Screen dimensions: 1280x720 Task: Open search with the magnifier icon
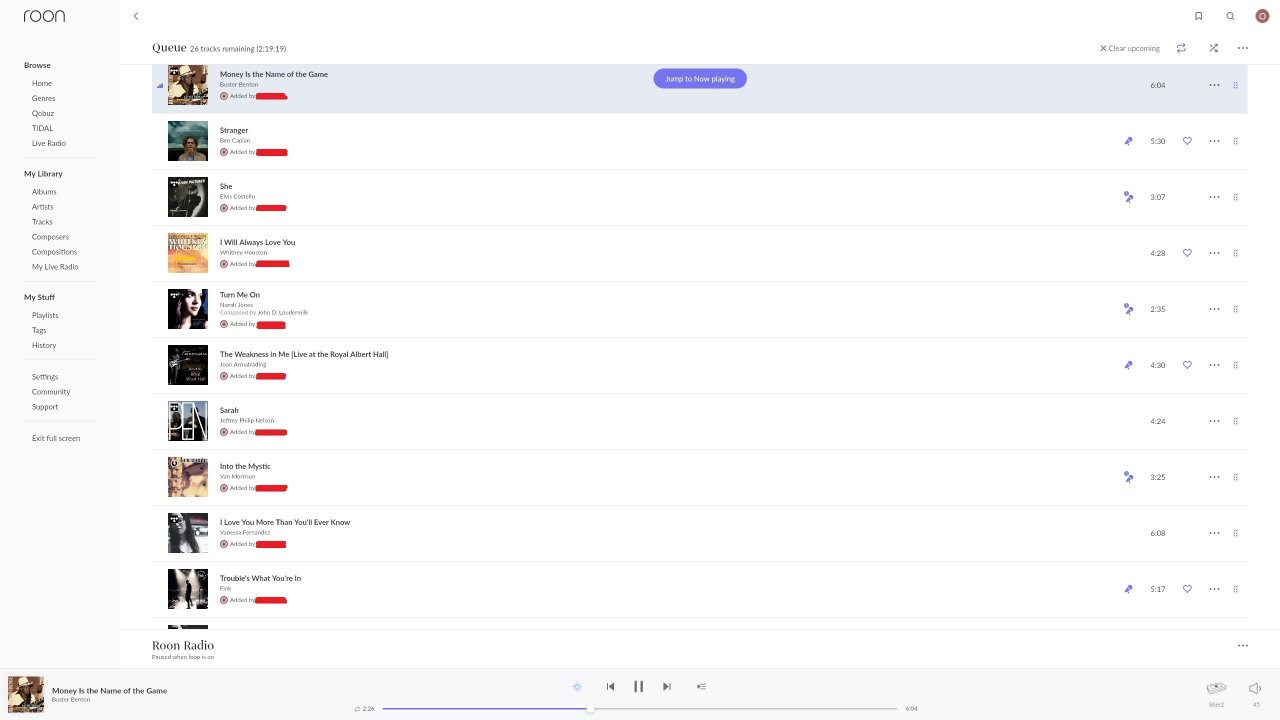[1230, 16]
